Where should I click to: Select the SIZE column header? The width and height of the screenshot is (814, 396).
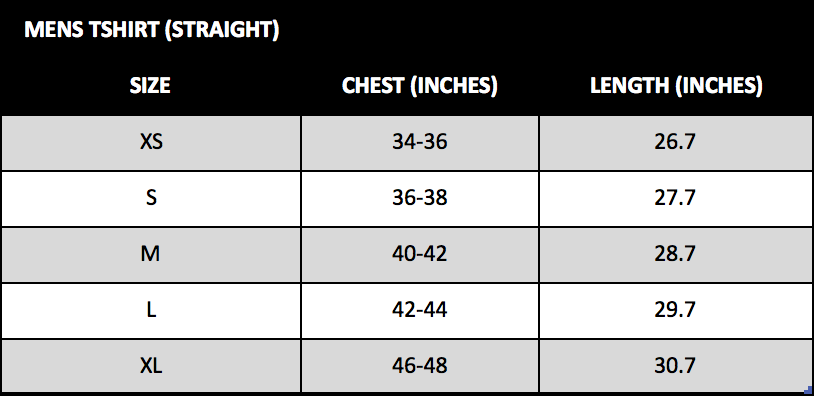[150, 85]
